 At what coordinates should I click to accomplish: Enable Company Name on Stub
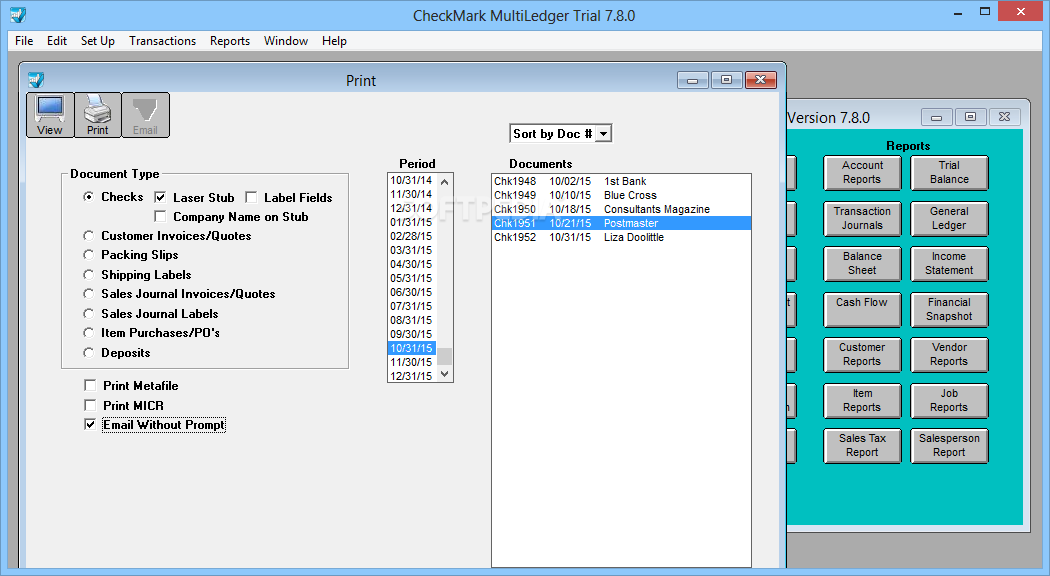click(160, 216)
